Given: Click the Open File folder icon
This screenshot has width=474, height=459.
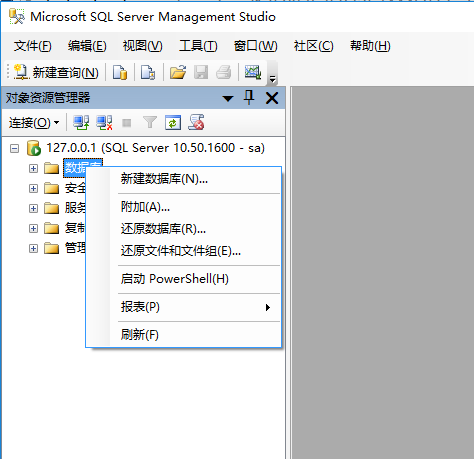Looking at the screenshot, I should tap(178, 72).
